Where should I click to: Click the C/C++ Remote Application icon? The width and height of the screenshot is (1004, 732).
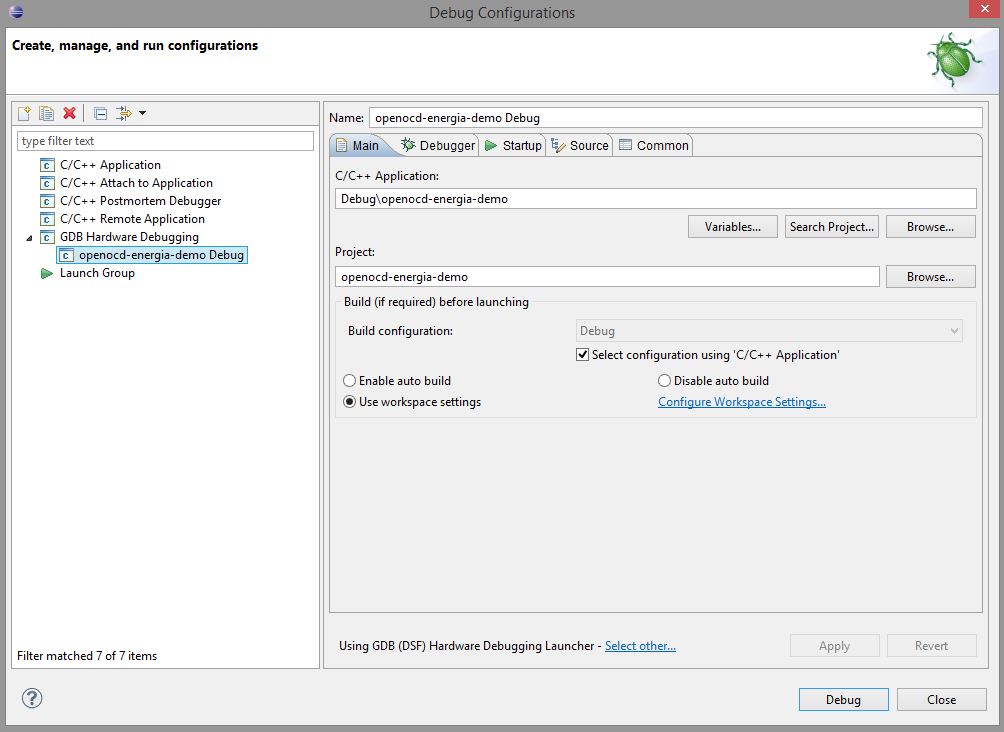(47, 219)
